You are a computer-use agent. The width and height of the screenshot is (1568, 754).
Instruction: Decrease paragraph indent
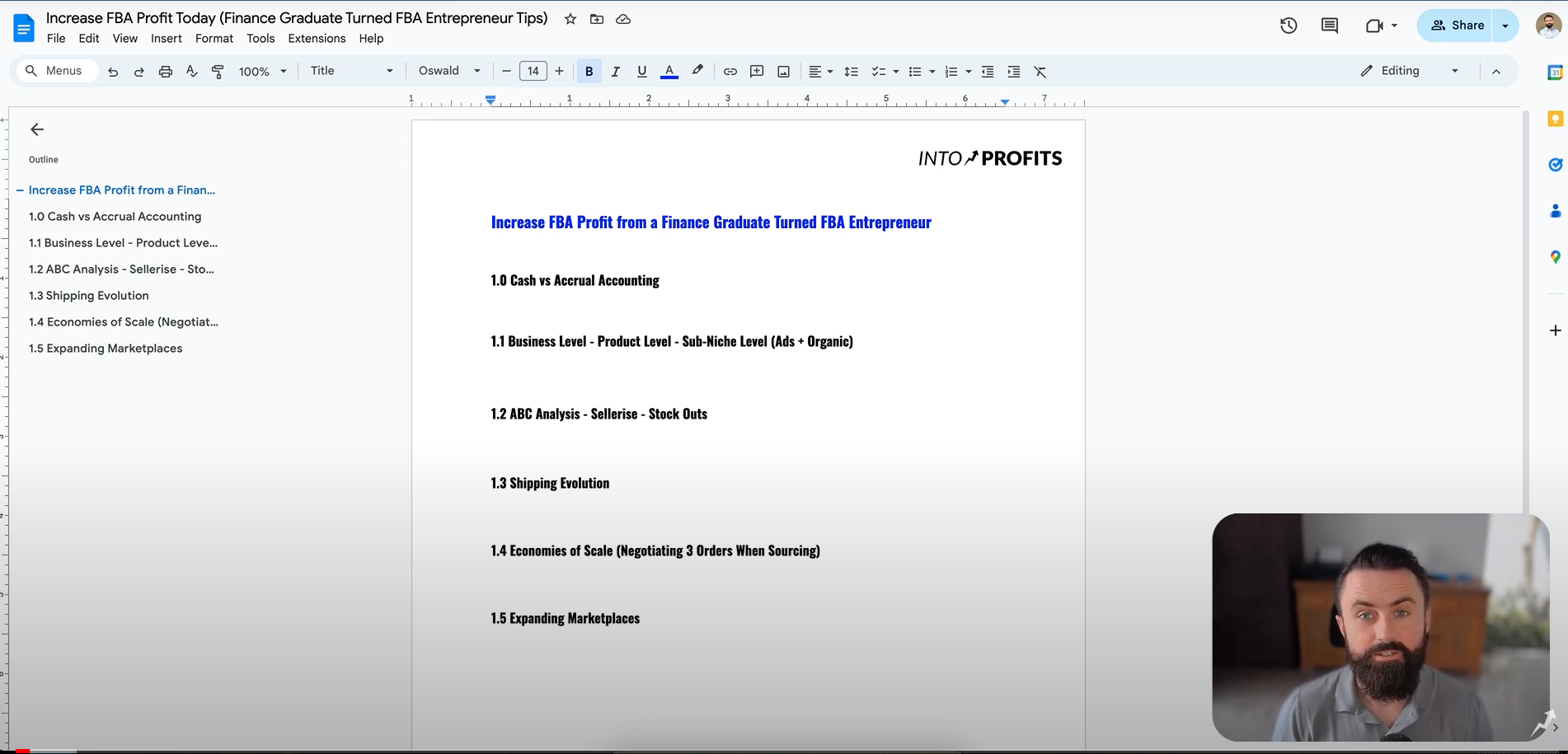coord(988,72)
